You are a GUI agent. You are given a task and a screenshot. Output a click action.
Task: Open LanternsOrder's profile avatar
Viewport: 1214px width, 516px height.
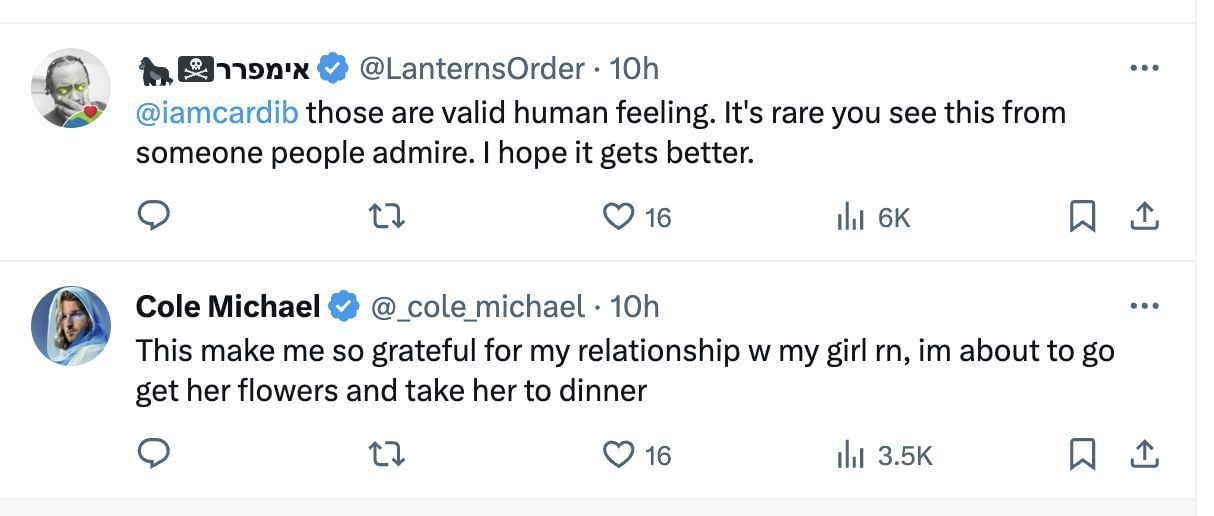click(x=71, y=88)
